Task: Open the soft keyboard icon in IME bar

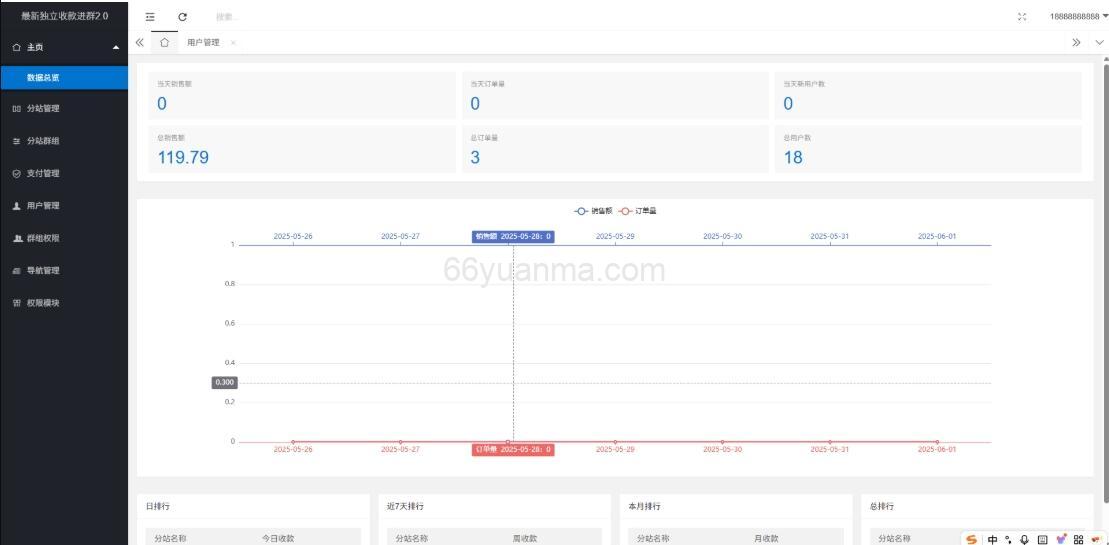Action: [x=1043, y=539]
